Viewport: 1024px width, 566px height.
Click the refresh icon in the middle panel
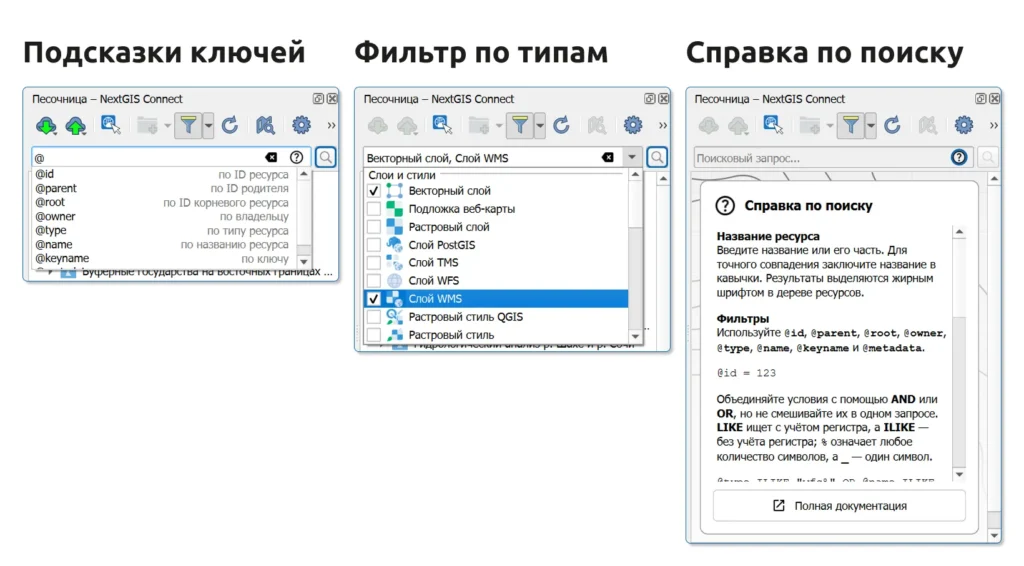point(562,125)
